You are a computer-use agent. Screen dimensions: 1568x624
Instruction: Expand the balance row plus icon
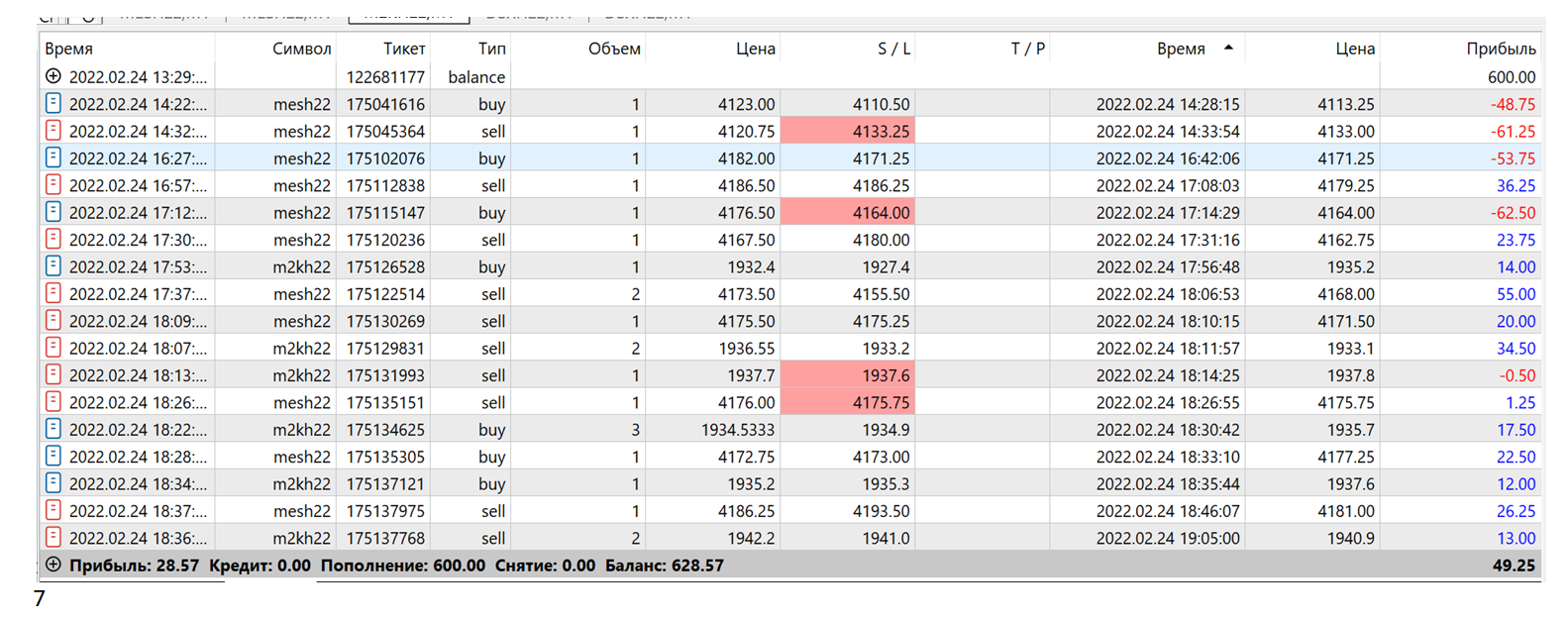click(x=53, y=76)
